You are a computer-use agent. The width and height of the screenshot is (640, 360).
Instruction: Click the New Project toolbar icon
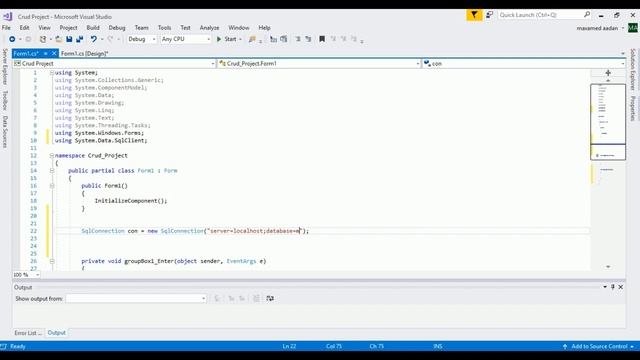pyautogui.click(x=43, y=39)
